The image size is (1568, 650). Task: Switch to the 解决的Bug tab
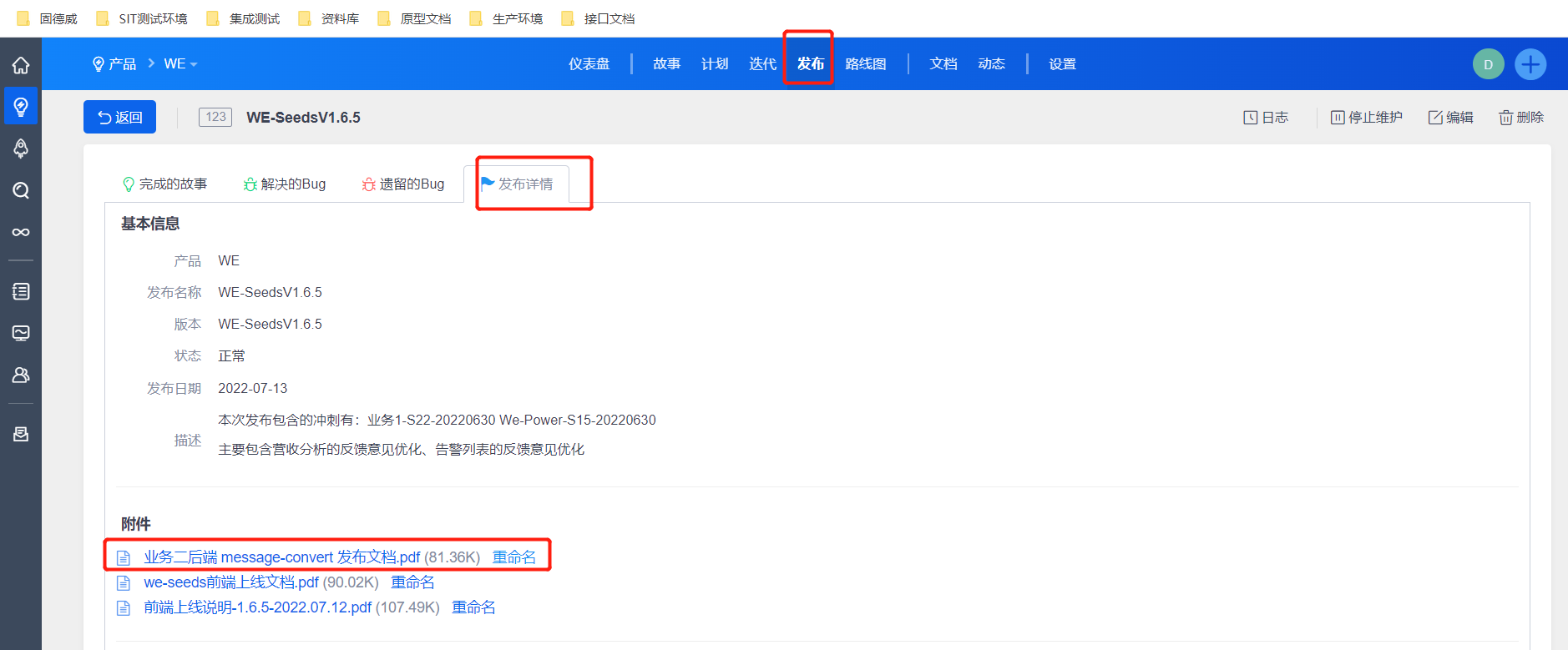(285, 184)
